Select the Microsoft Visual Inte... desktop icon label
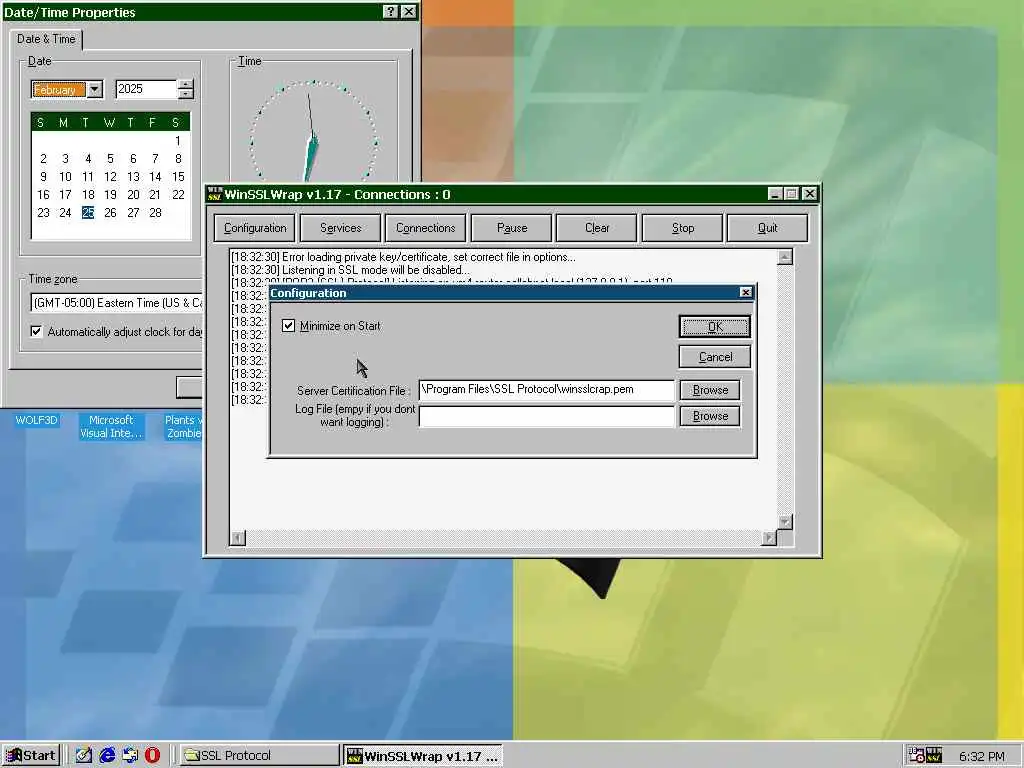Screen dimensions: 1024x768 pos(111,426)
